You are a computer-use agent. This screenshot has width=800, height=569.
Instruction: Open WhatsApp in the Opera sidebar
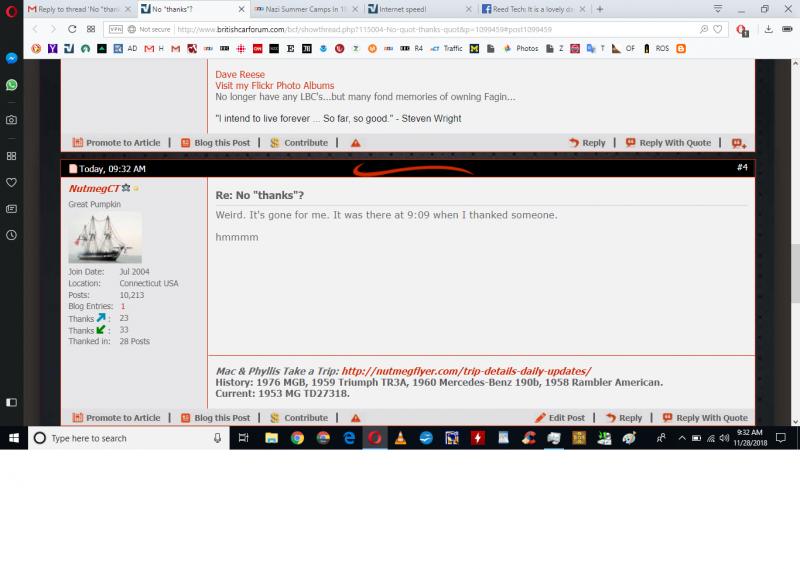point(11,86)
